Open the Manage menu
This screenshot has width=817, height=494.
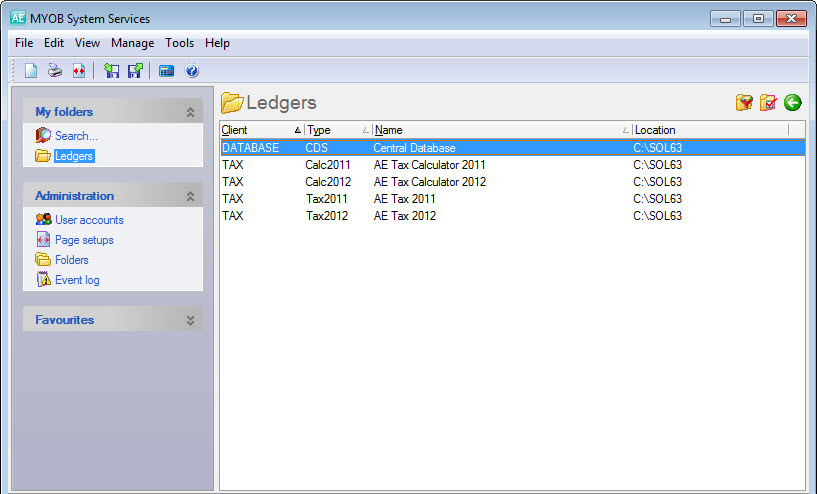[132, 43]
